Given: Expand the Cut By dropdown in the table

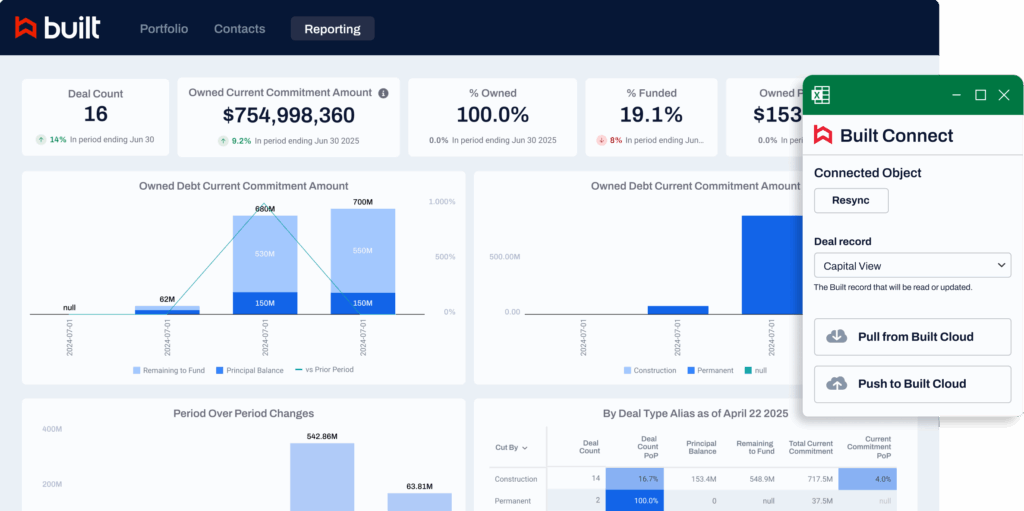Looking at the screenshot, I should pos(511,448).
